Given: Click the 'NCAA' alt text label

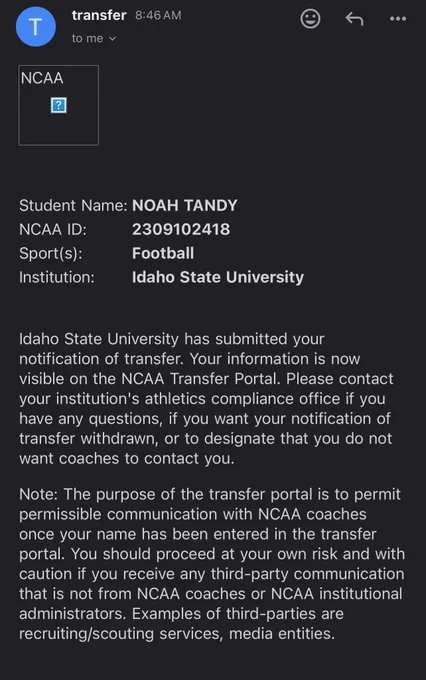Looking at the screenshot, I should pyautogui.click(x=42, y=78).
